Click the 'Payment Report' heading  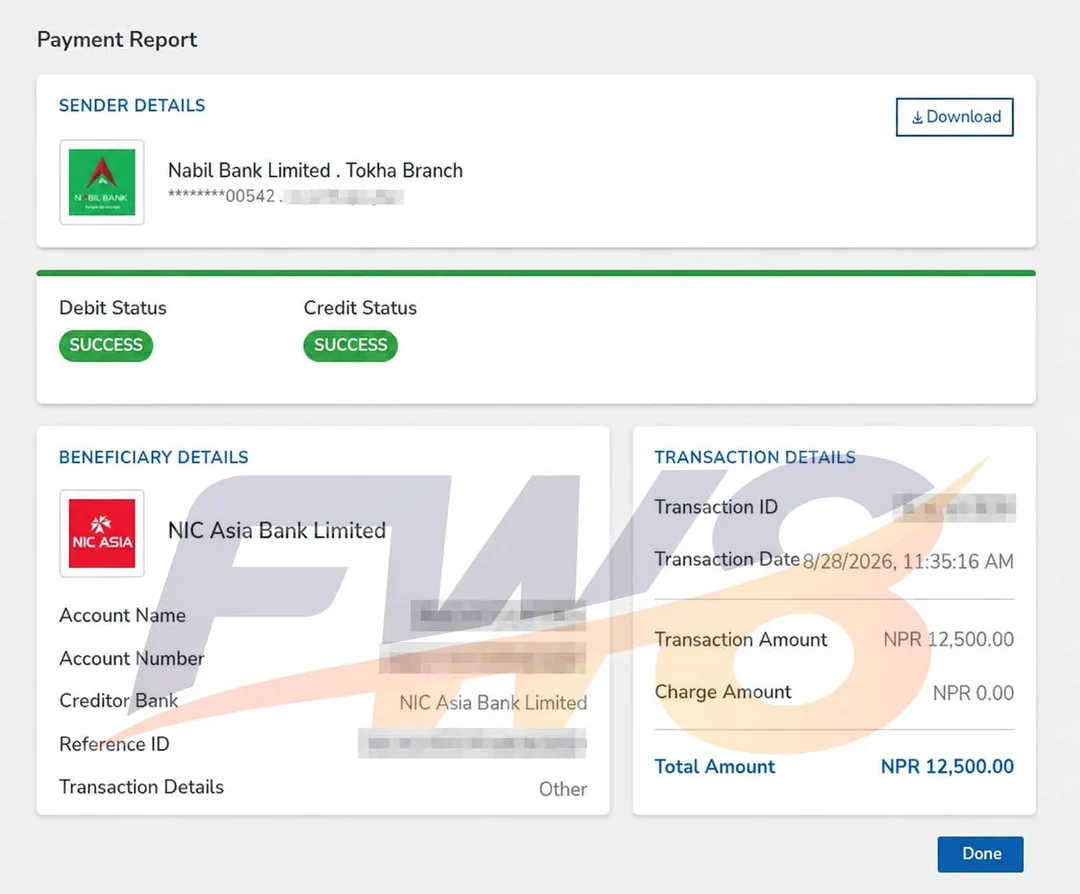(x=117, y=40)
